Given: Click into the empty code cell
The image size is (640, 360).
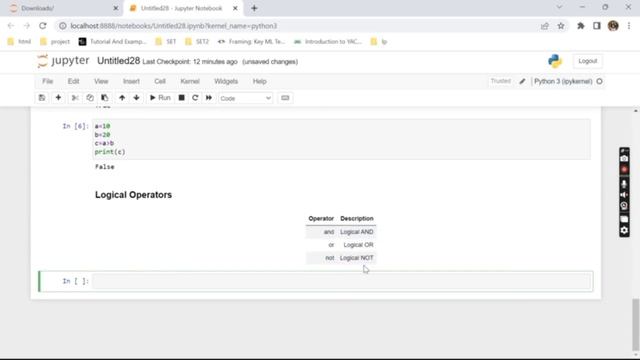Looking at the screenshot, I should 341,281.
